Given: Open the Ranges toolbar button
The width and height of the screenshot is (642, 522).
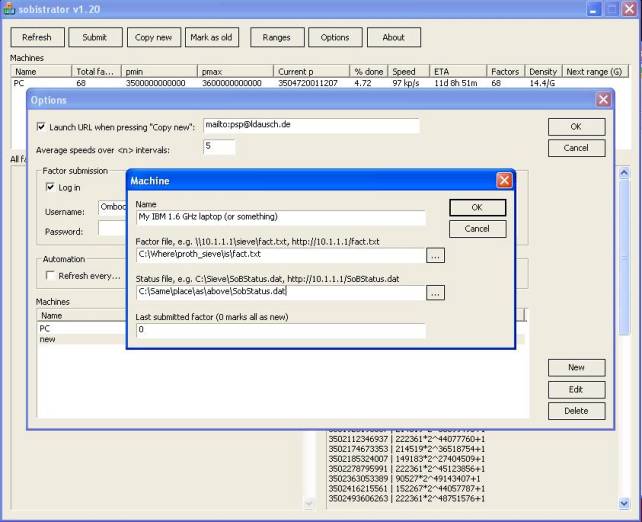Looking at the screenshot, I should (x=277, y=38).
